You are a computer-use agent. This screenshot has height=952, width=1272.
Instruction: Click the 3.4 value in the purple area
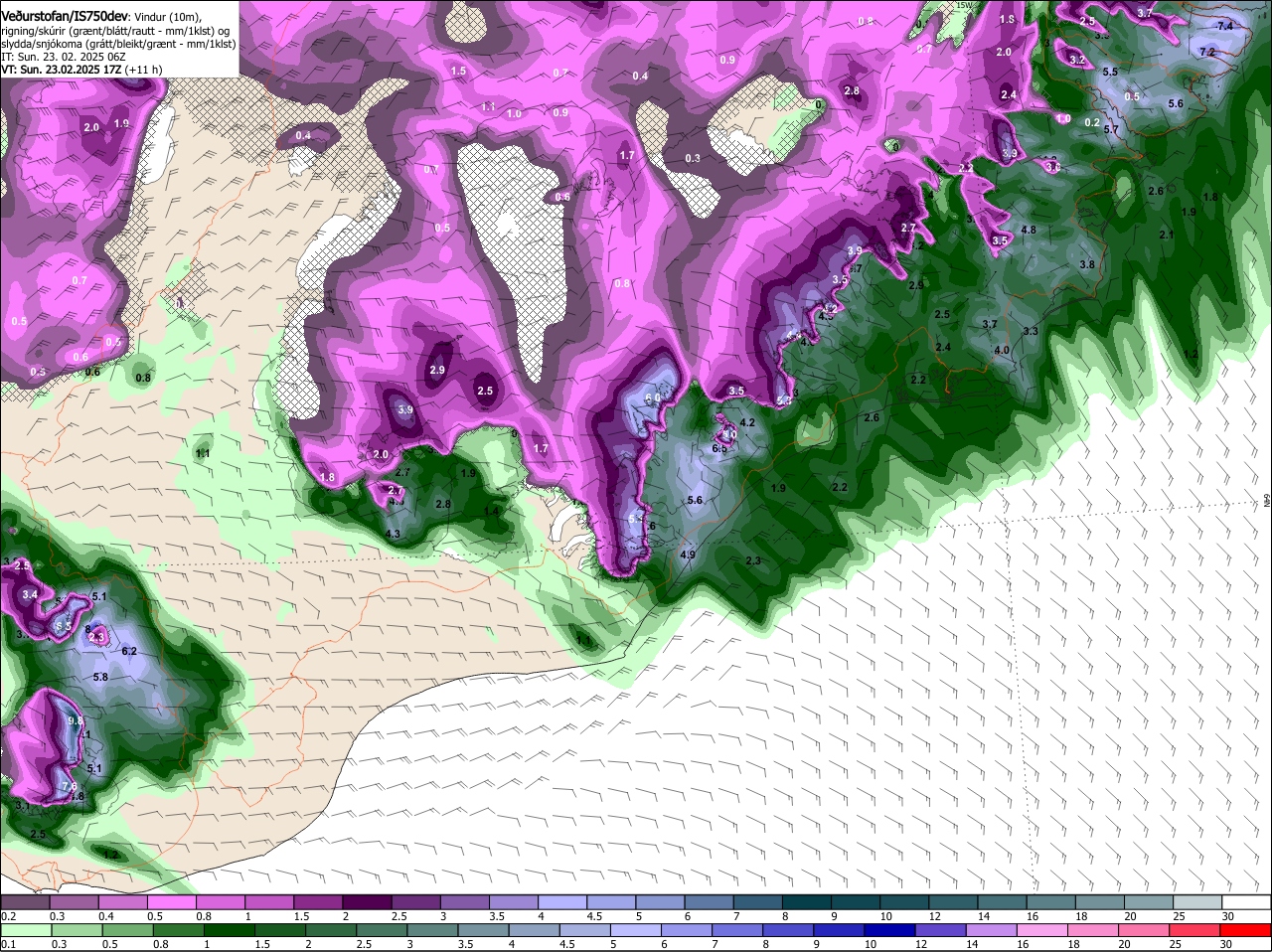click(30, 594)
